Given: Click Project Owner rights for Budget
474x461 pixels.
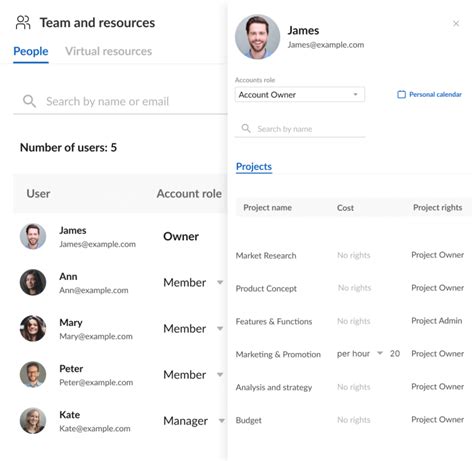Looking at the screenshot, I should (x=437, y=420).
